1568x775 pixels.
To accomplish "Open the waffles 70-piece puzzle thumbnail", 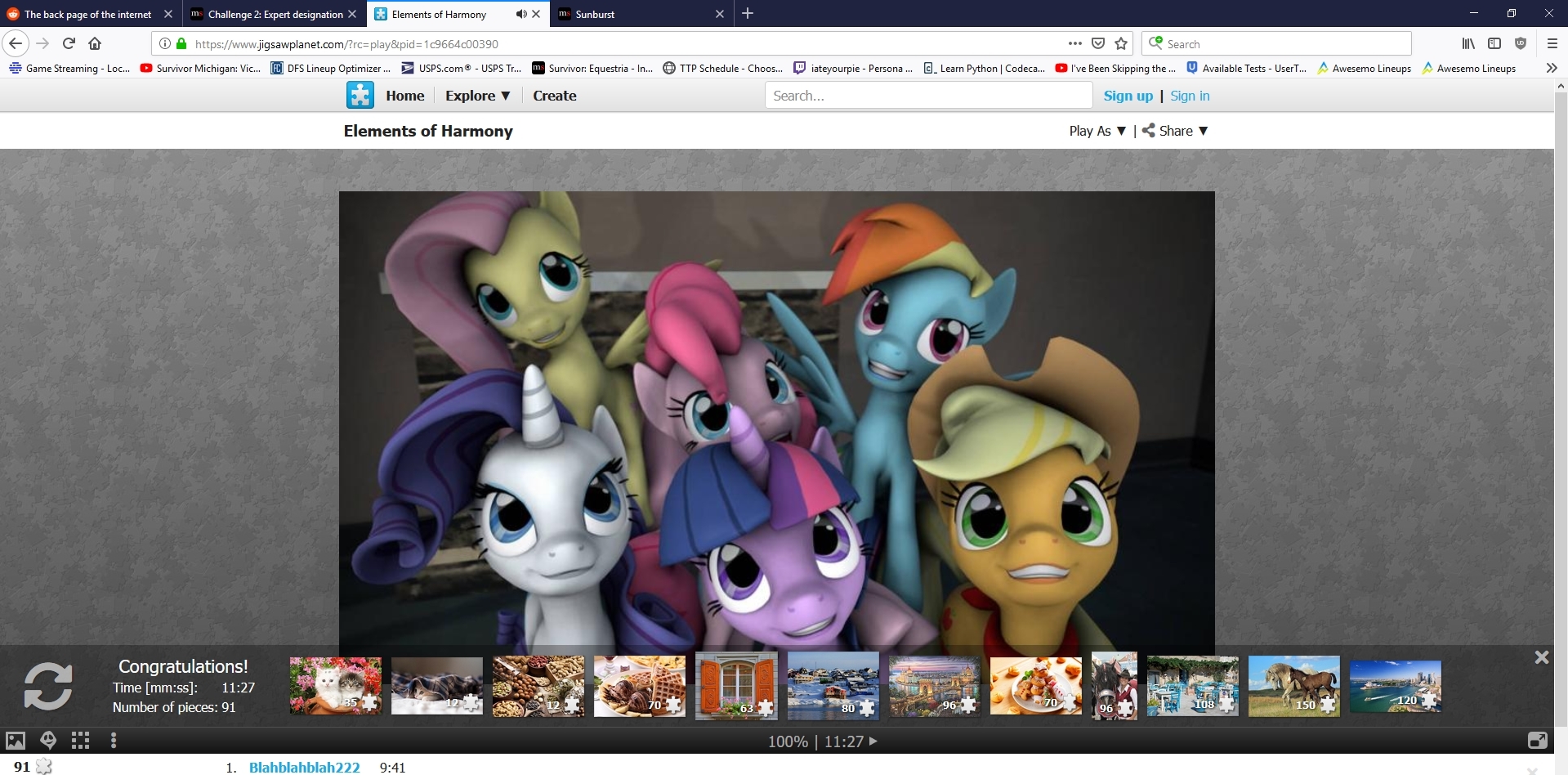I will tap(640, 686).
